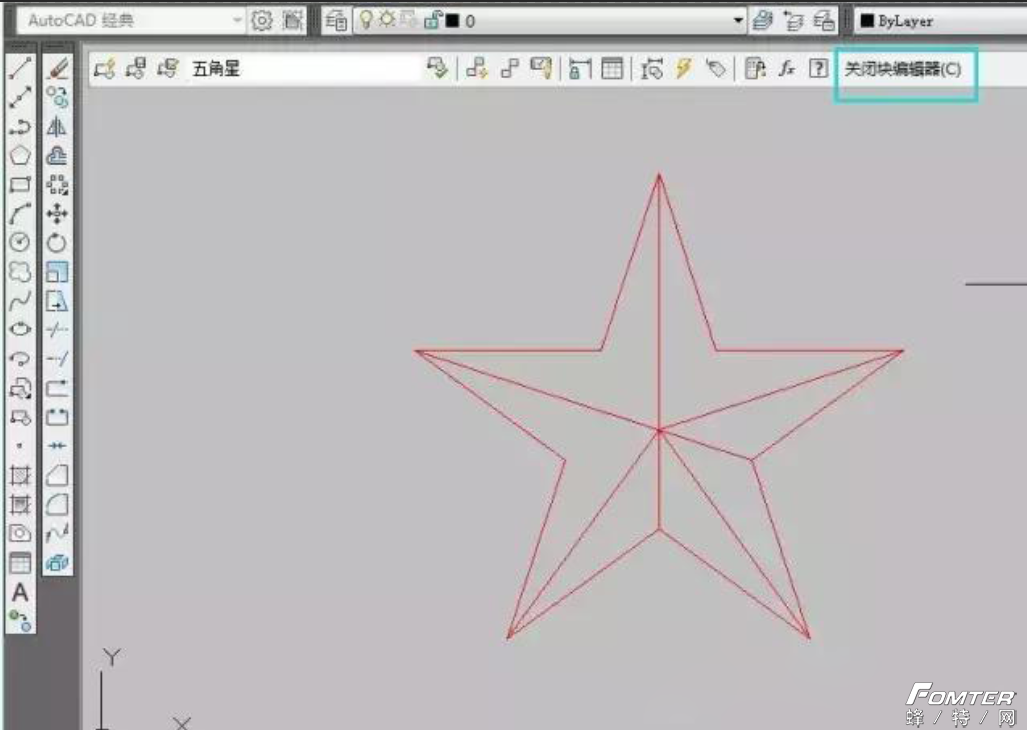Click the 五角星 block name field
Viewport: 1027px width, 730px height.
[303, 68]
